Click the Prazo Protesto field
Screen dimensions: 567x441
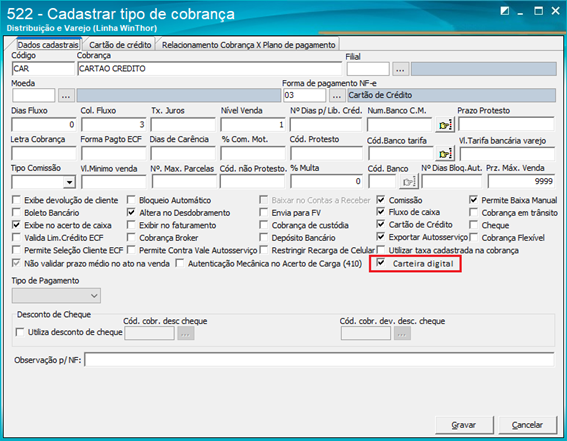(x=506, y=124)
